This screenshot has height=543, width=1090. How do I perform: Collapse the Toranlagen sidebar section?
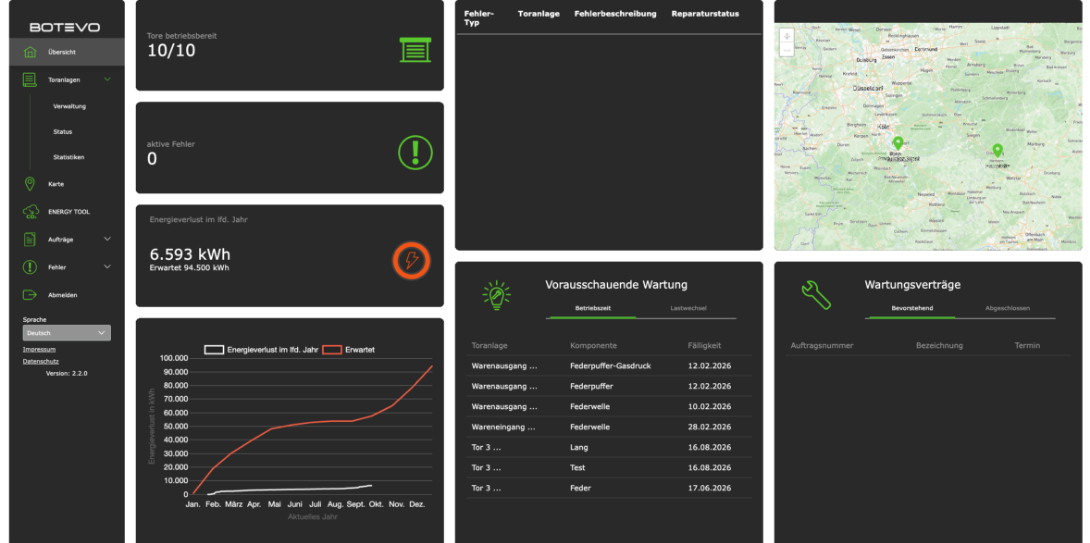(107, 79)
